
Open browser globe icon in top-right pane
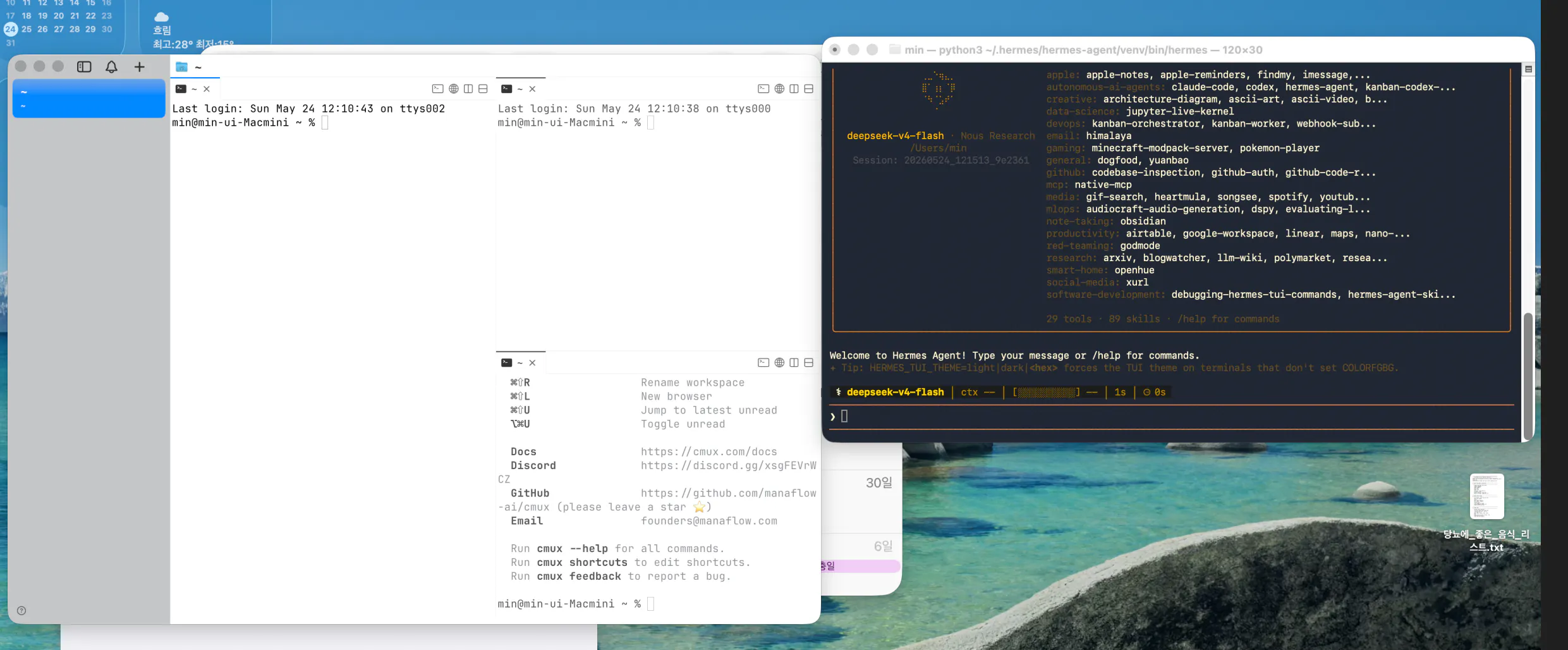tap(779, 89)
